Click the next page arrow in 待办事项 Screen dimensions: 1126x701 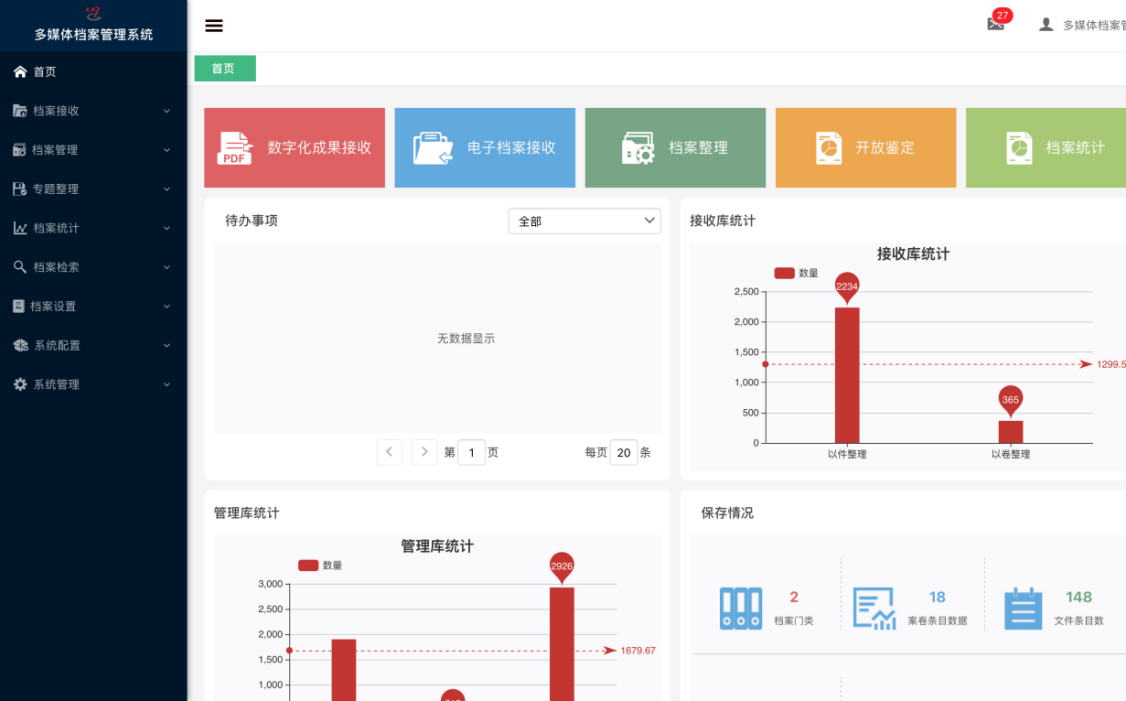[424, 452]
